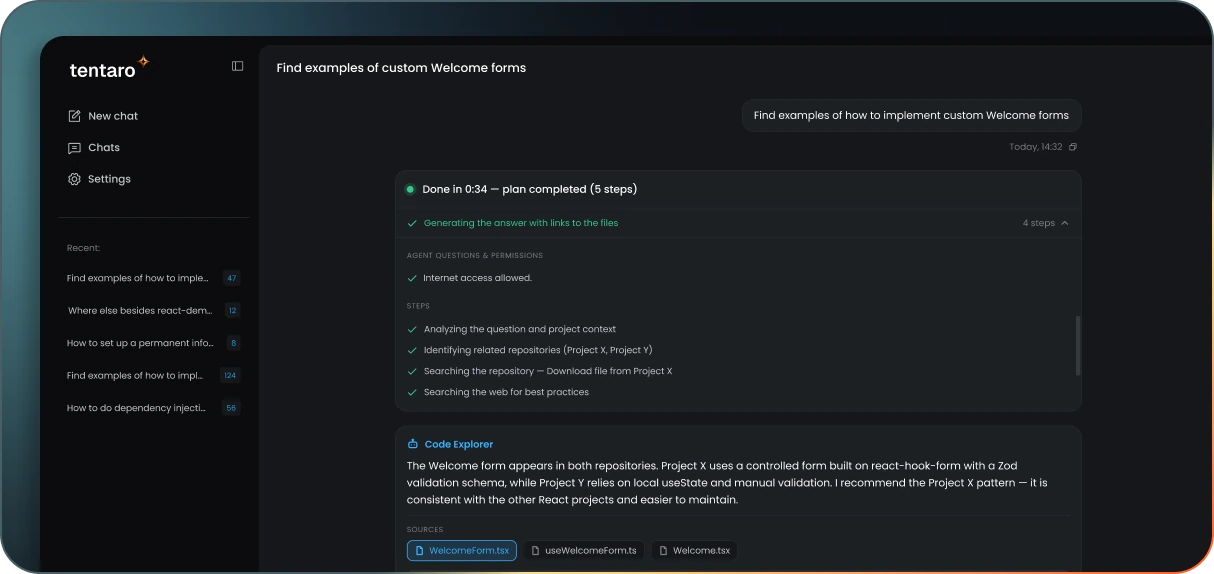
Task: Click the user message bubble
Action: (x=911, y=115)
